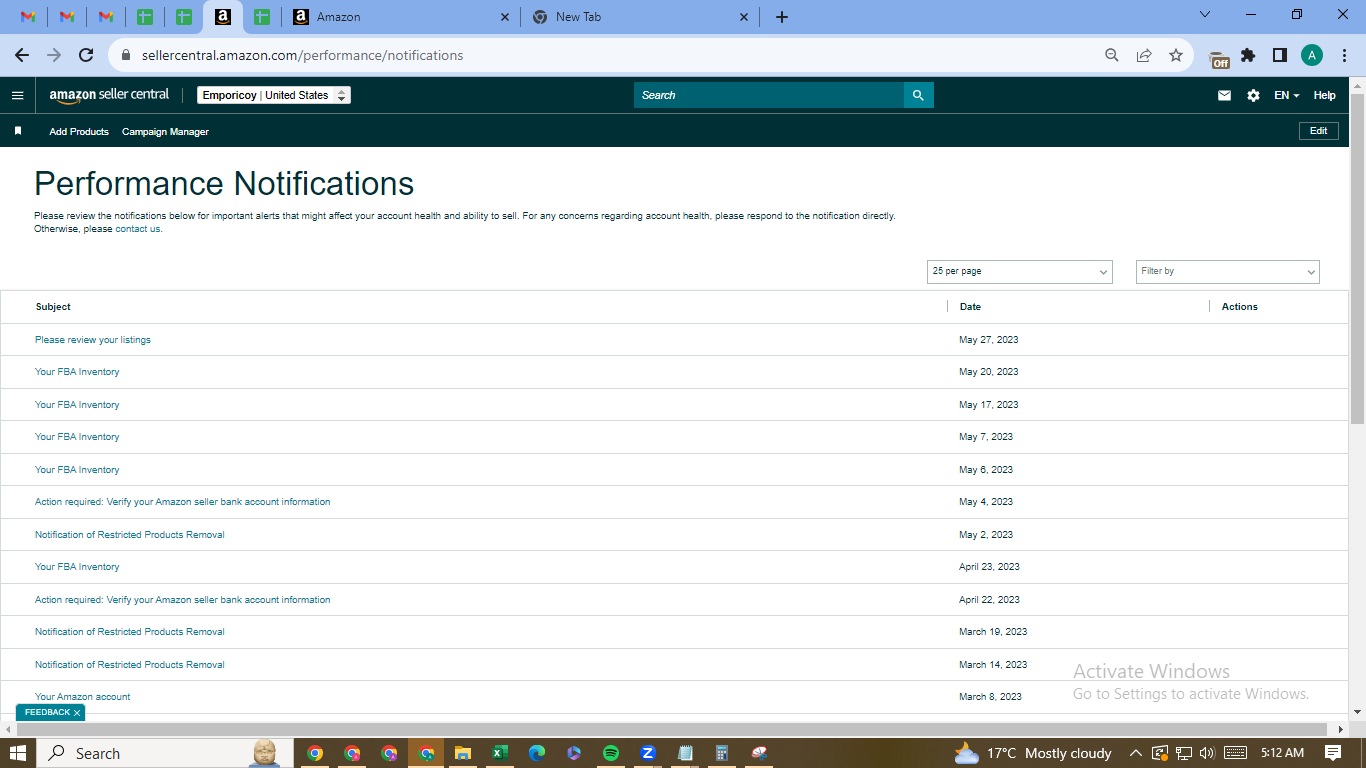Open the 25 per page dropdown
The image size is (1366, 768).
(1020, 271)
